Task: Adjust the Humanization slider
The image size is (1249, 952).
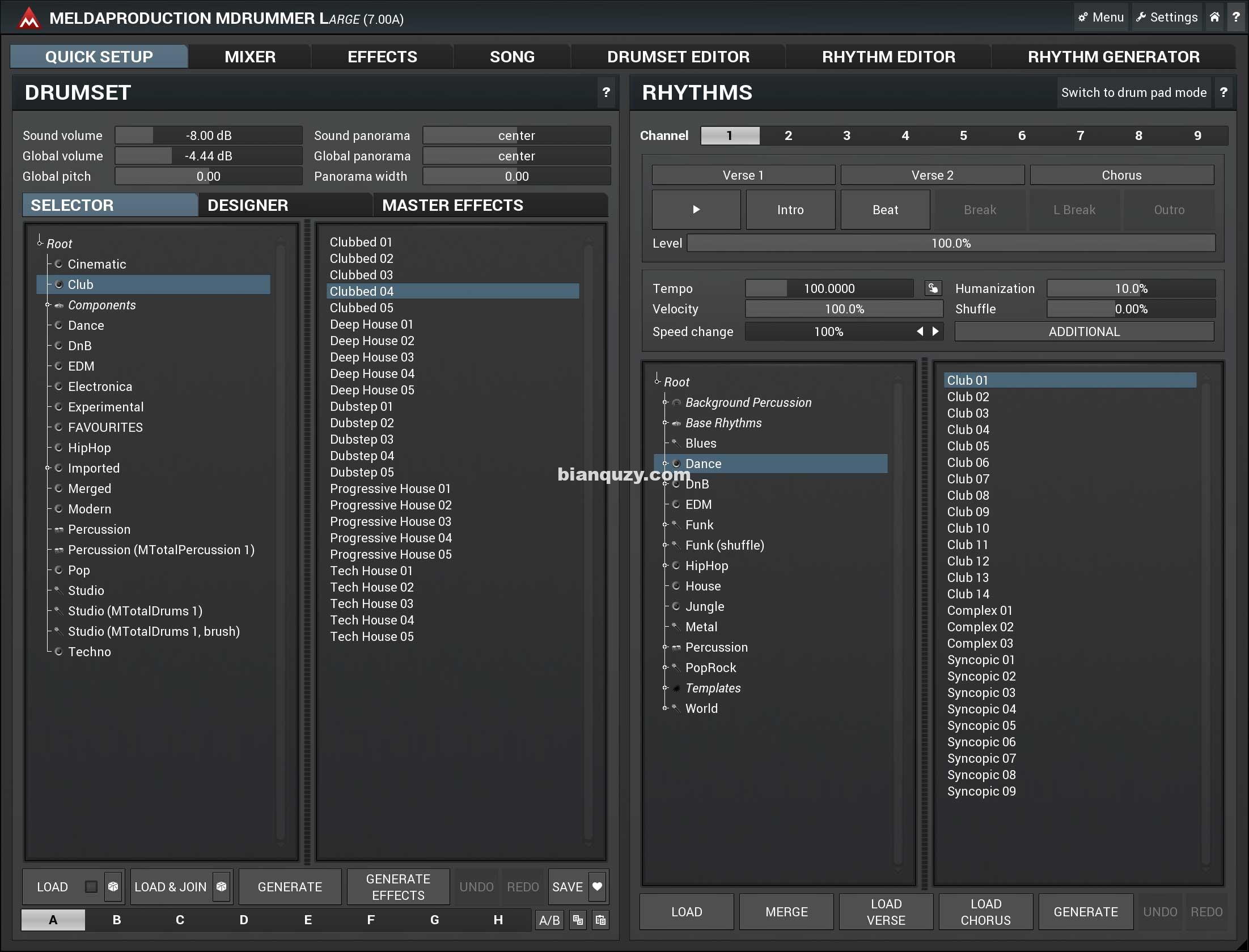Action: pyautogui.click(x=1131, y=288)
